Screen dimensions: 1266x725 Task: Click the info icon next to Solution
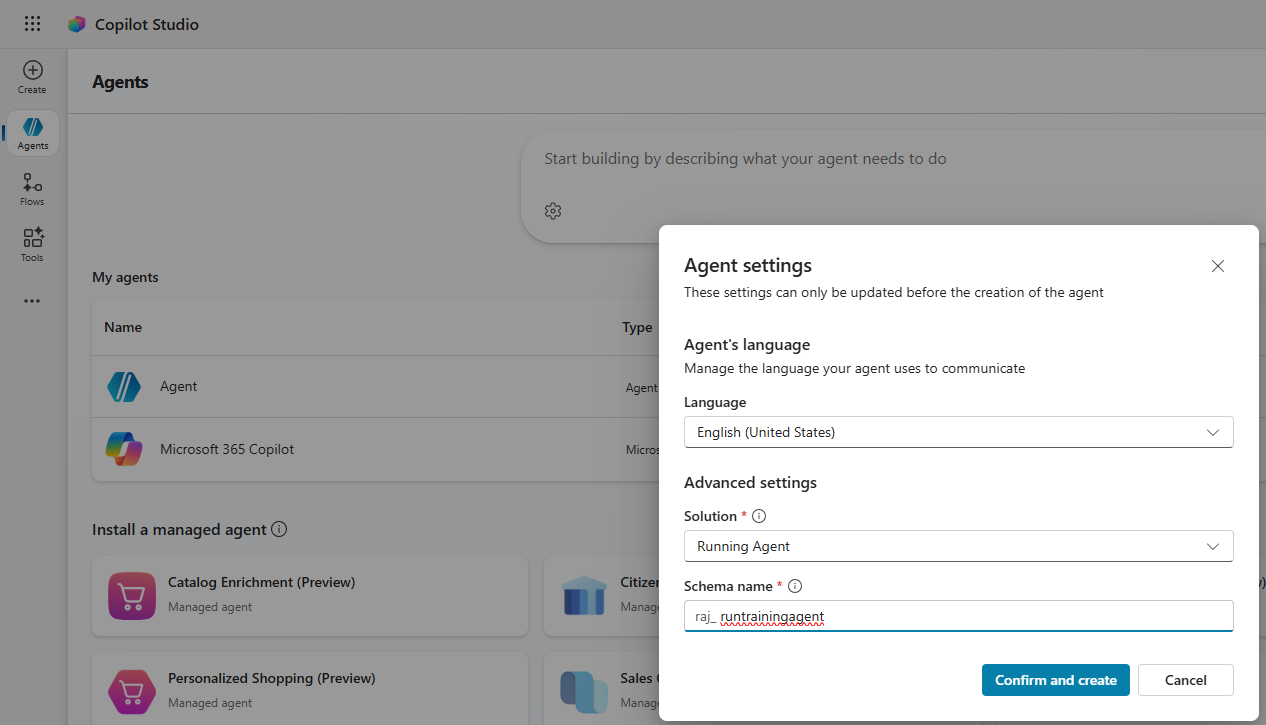pos(759,517)
